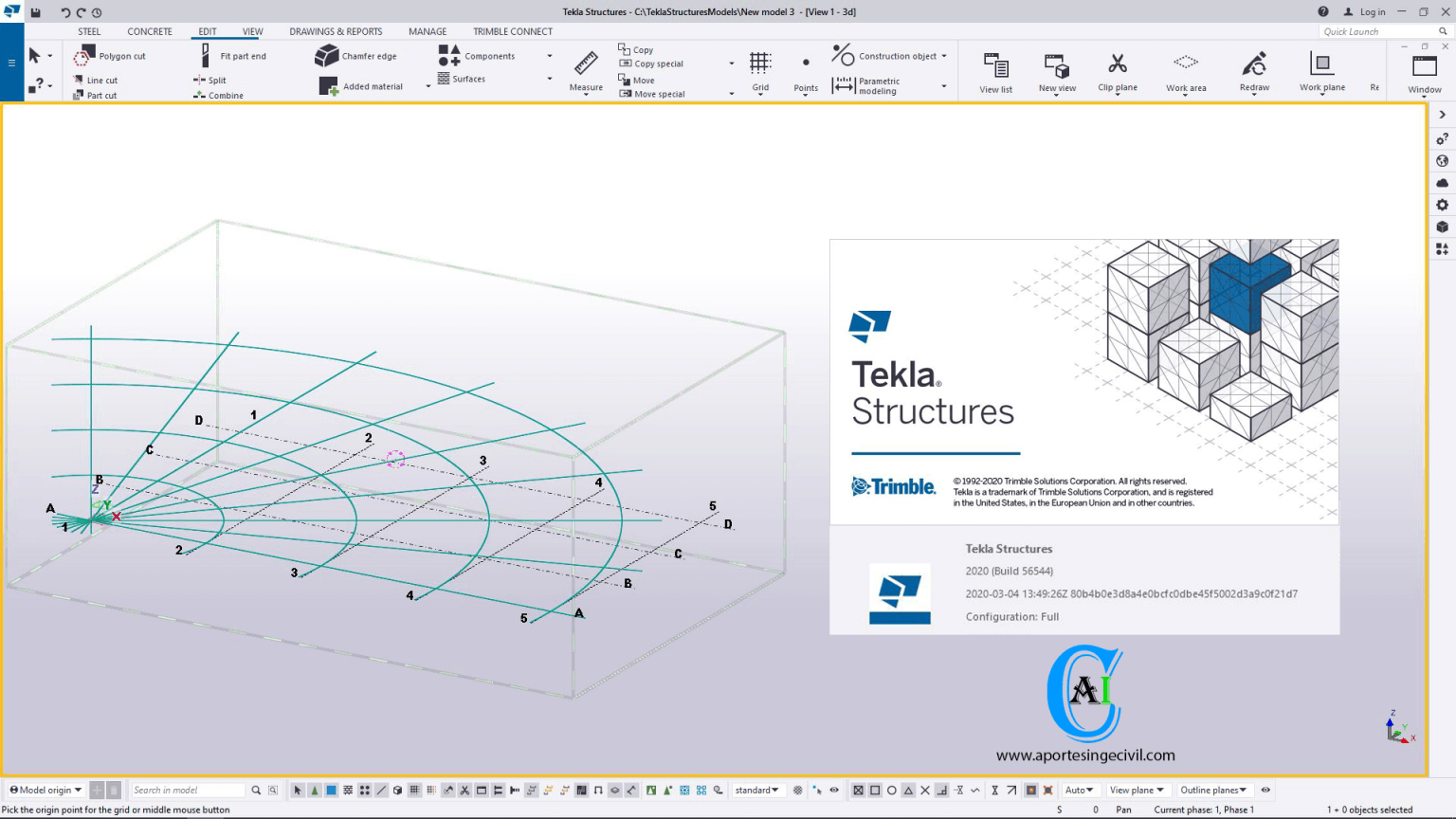The image size is (1456, 819).
Task: Click the Move command
Action: pos(636,80)
